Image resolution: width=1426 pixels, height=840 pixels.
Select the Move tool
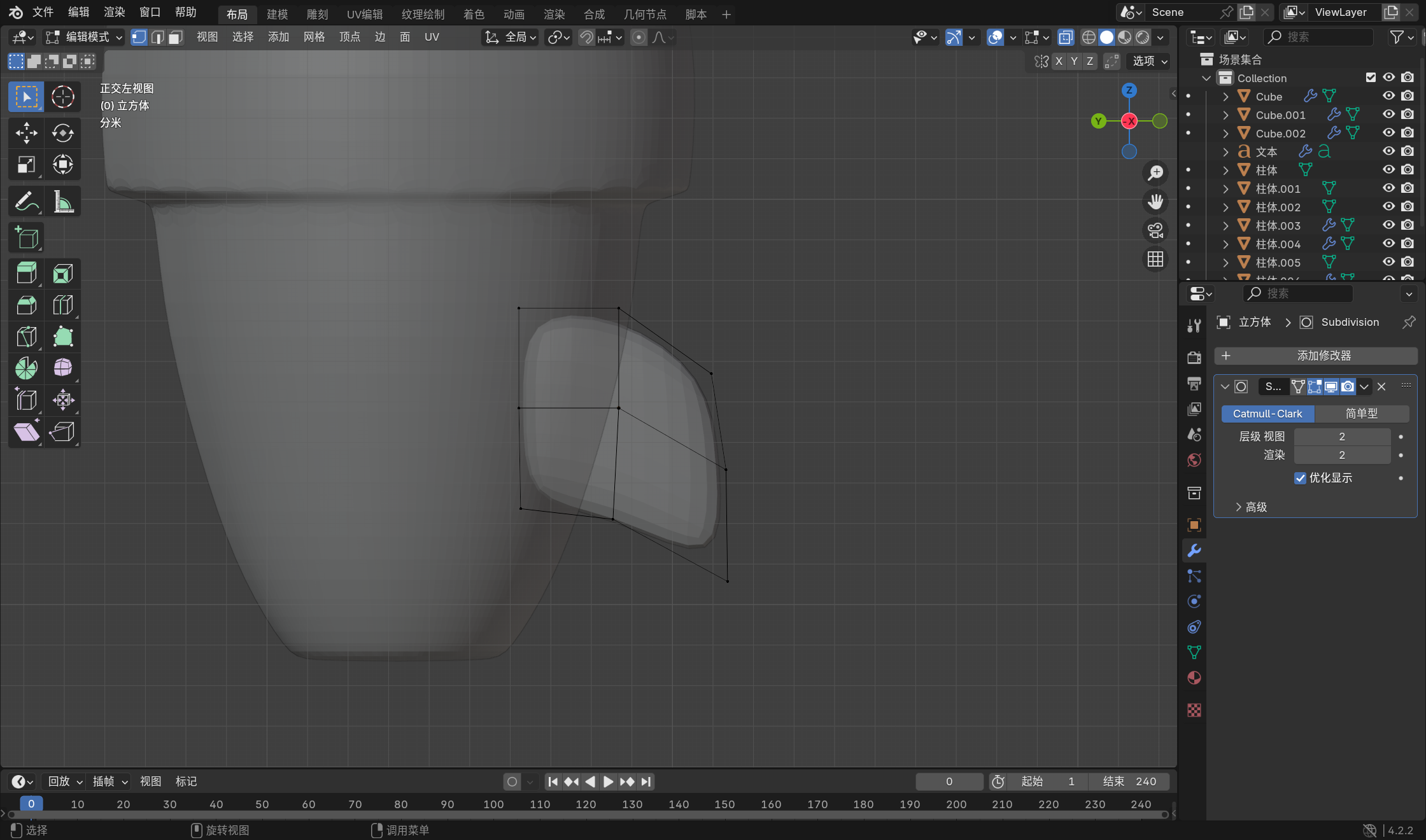point(26,133)
